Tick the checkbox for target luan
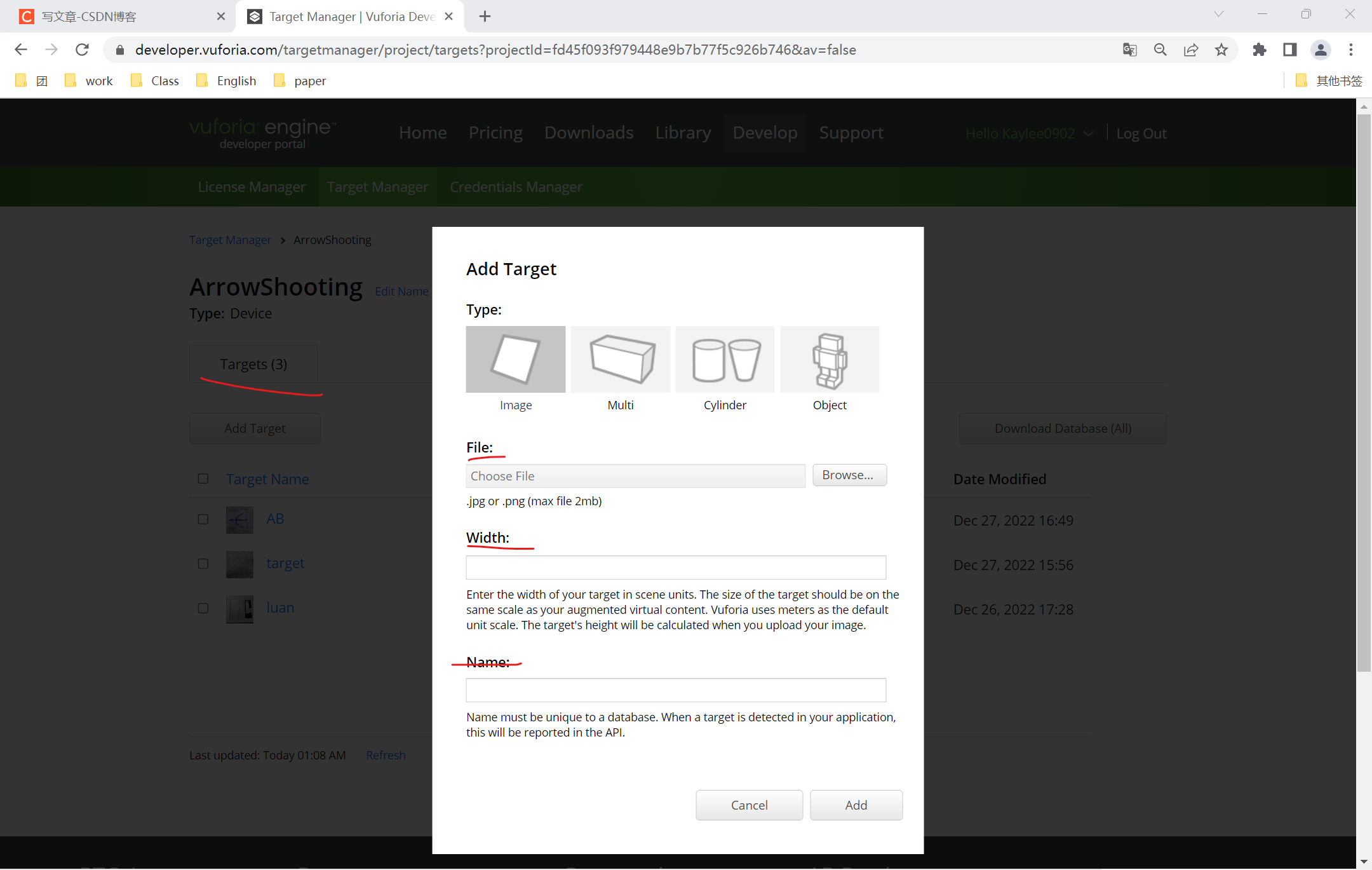Screen dimensions: 1372x870 203,608
